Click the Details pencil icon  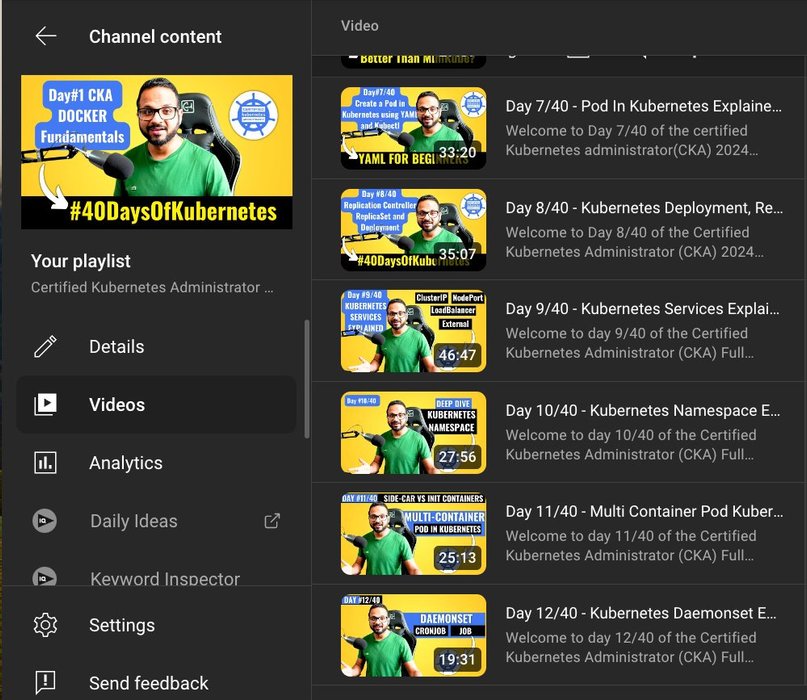(x=45, y=347)
